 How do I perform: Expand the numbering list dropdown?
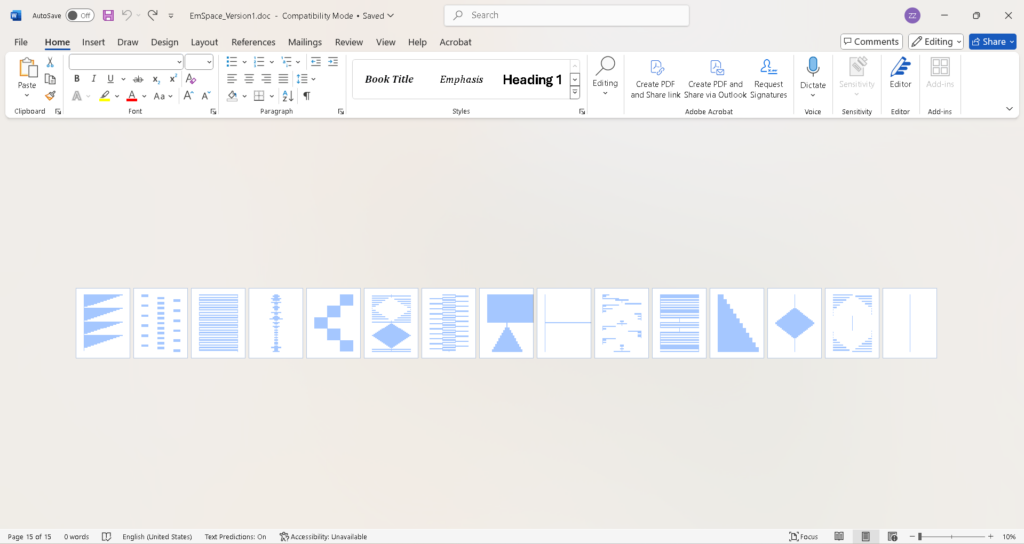coord(272,62)
